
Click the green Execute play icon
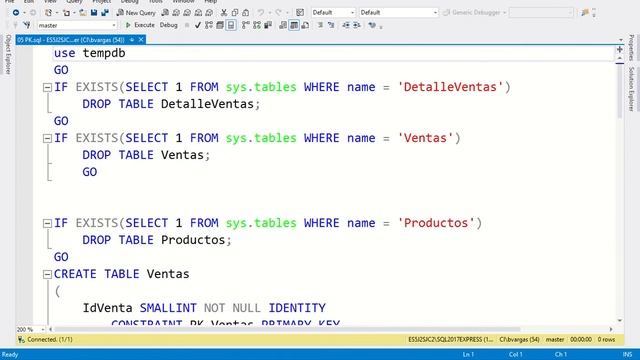point(128,25)
